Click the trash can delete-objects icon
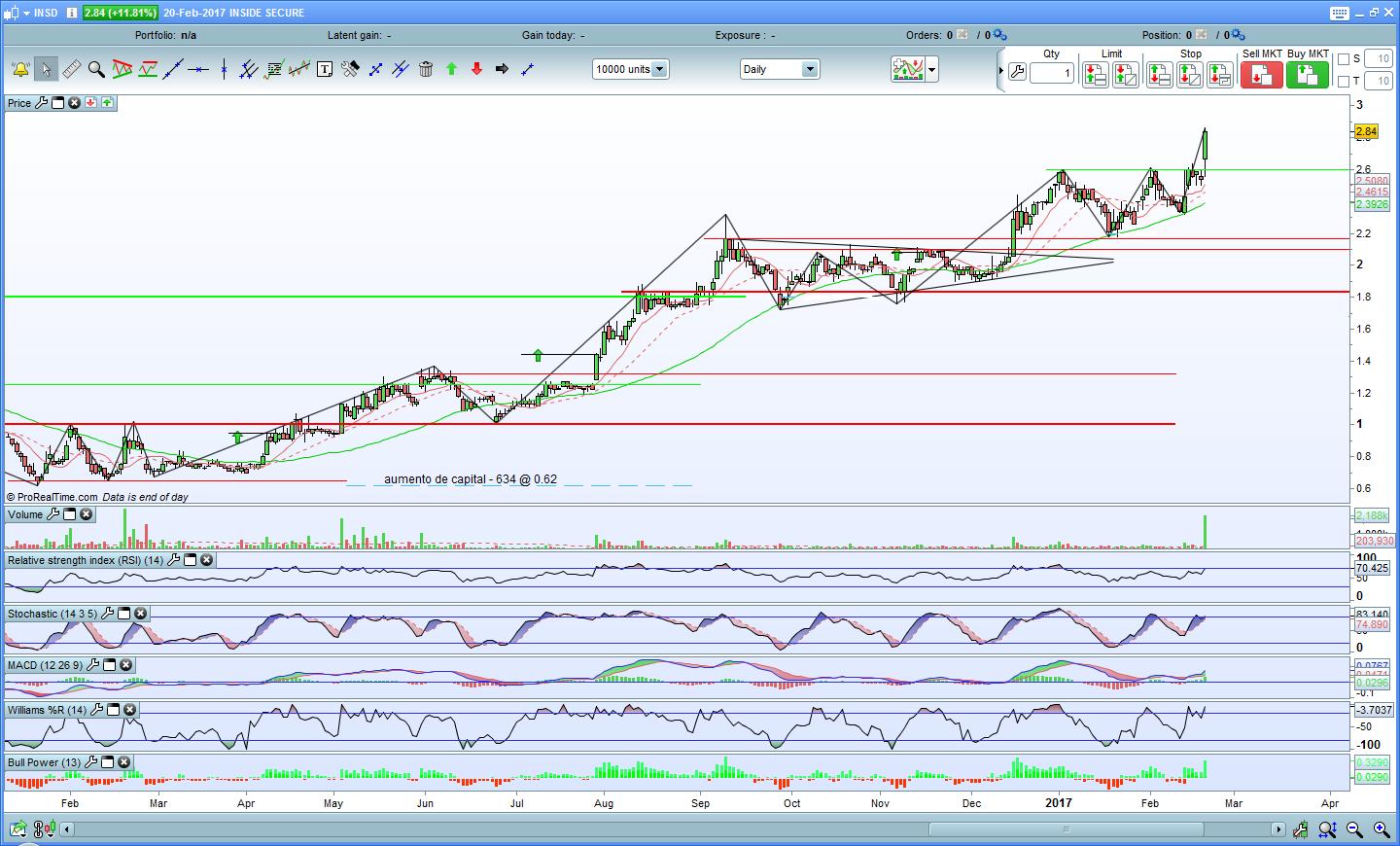Image resolution: width=1400 pixels, height=846 pixels. click(x=426, y=69)
